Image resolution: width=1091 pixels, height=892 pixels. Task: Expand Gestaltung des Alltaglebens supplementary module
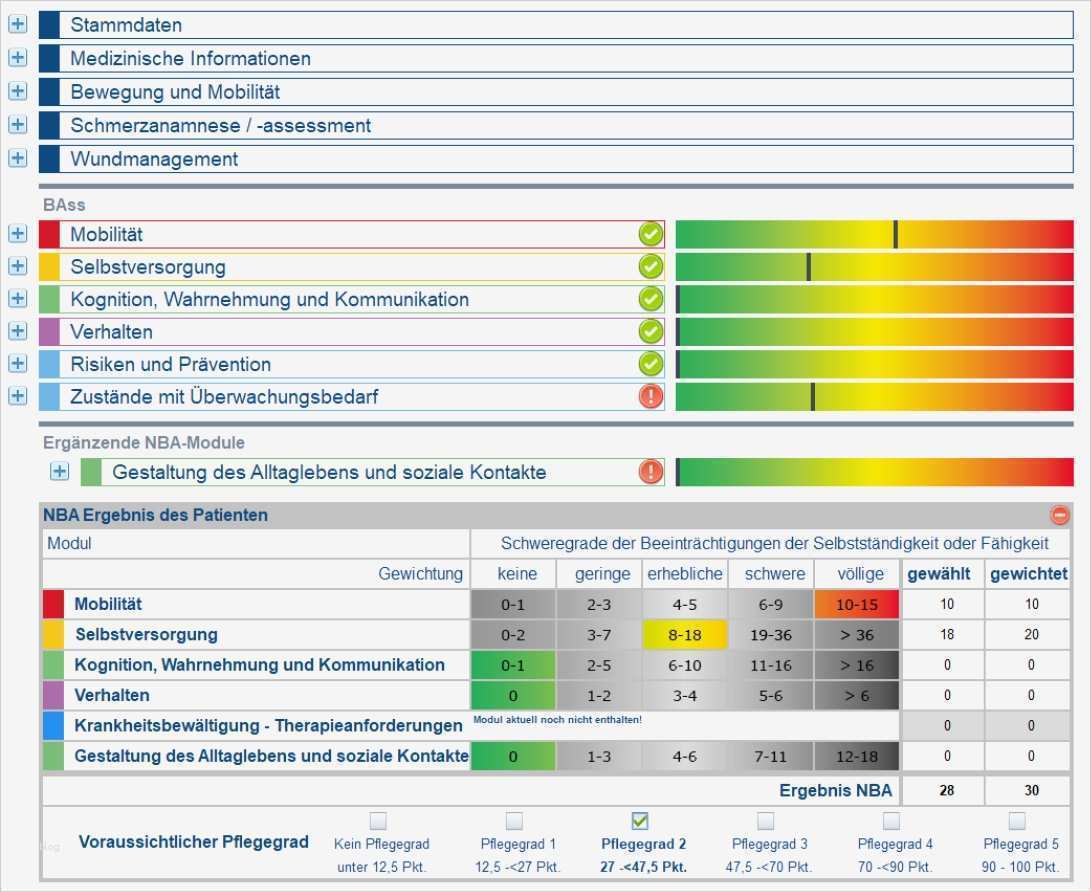point(59,472)
